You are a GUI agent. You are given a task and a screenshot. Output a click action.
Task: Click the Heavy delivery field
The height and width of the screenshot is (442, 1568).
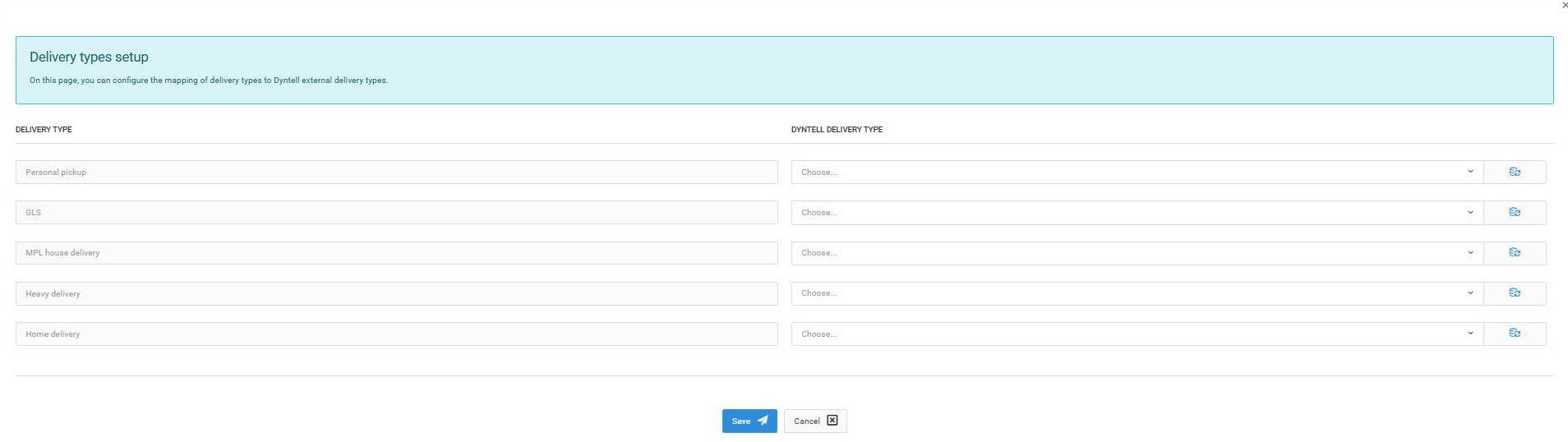click(396, 293)
